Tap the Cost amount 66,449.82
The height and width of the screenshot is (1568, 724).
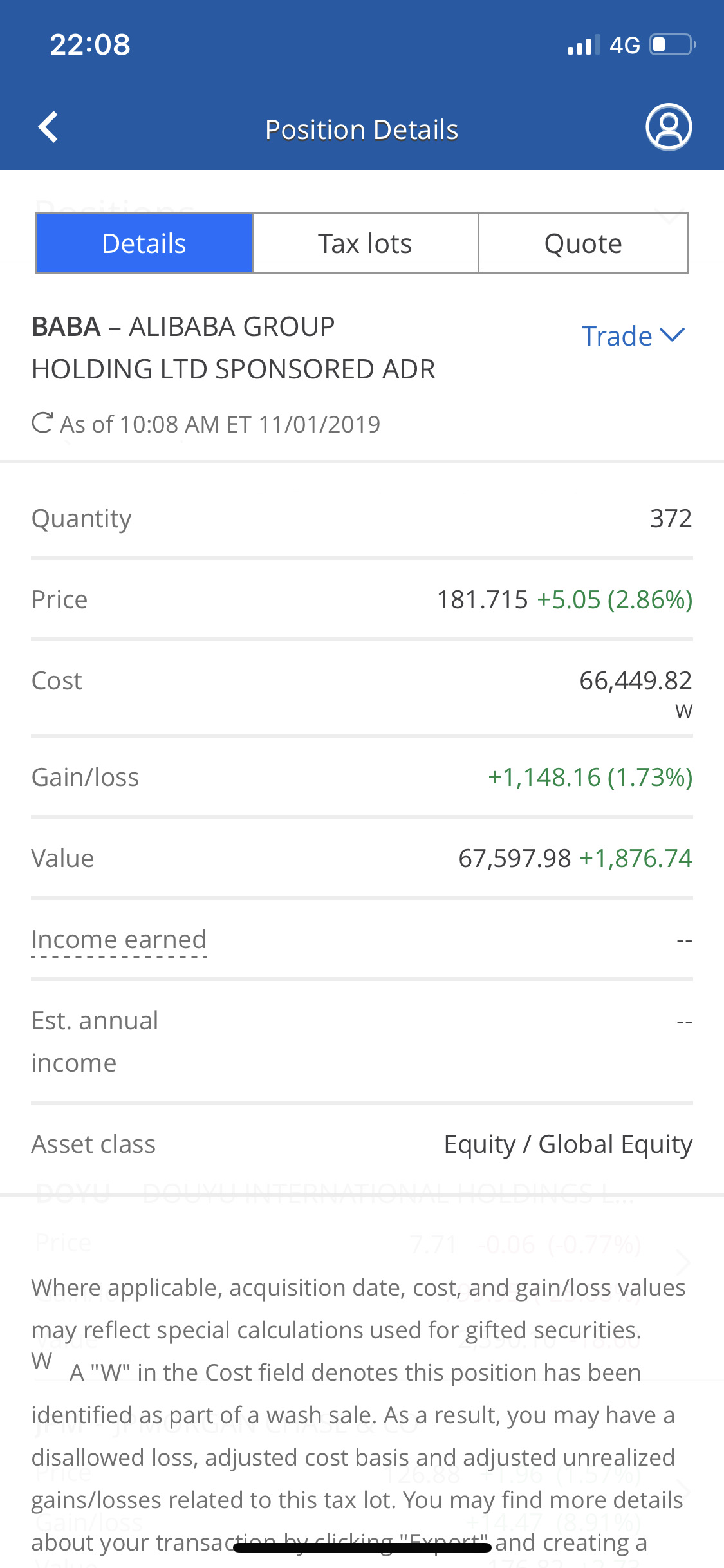pyautogui.click(x=635, y=681)
